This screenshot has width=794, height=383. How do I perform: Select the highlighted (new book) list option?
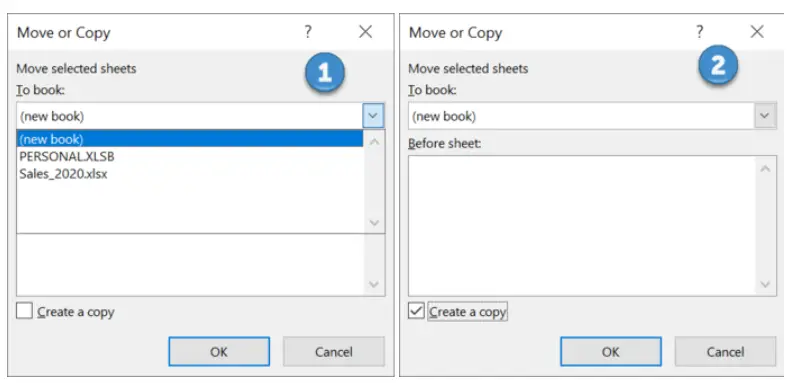tap(190, 139)
